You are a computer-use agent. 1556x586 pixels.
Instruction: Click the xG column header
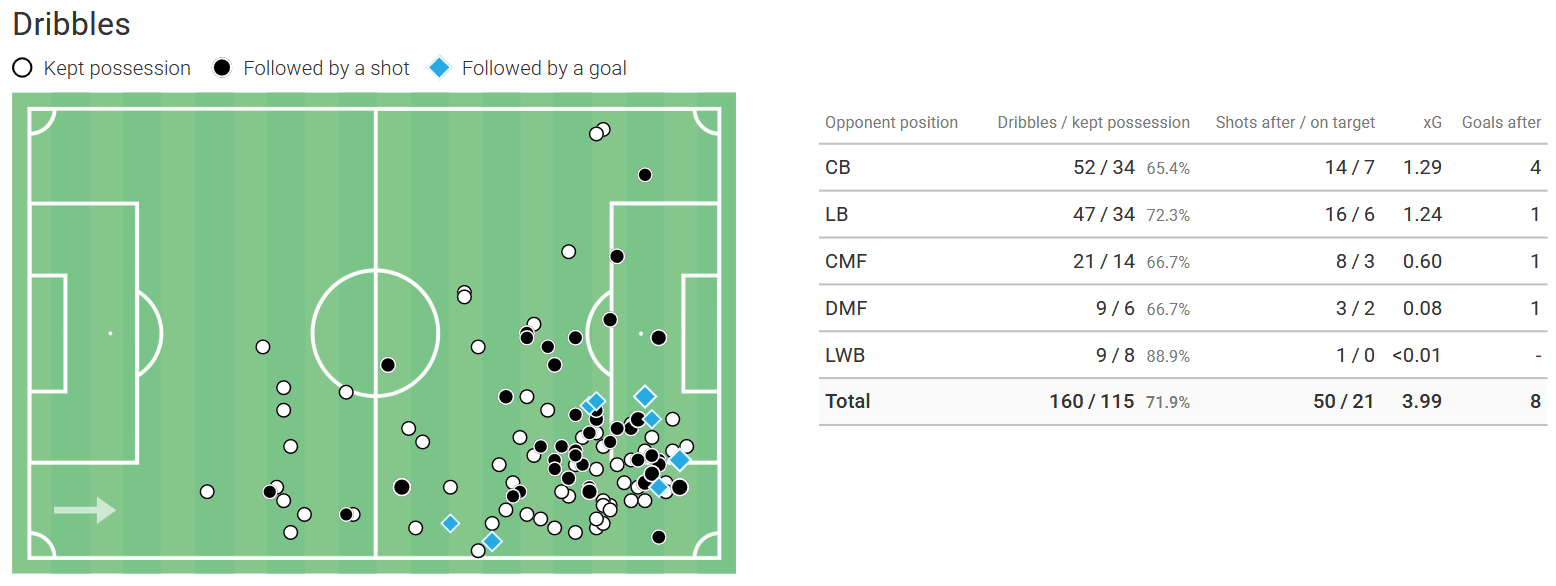[1432, 122]
